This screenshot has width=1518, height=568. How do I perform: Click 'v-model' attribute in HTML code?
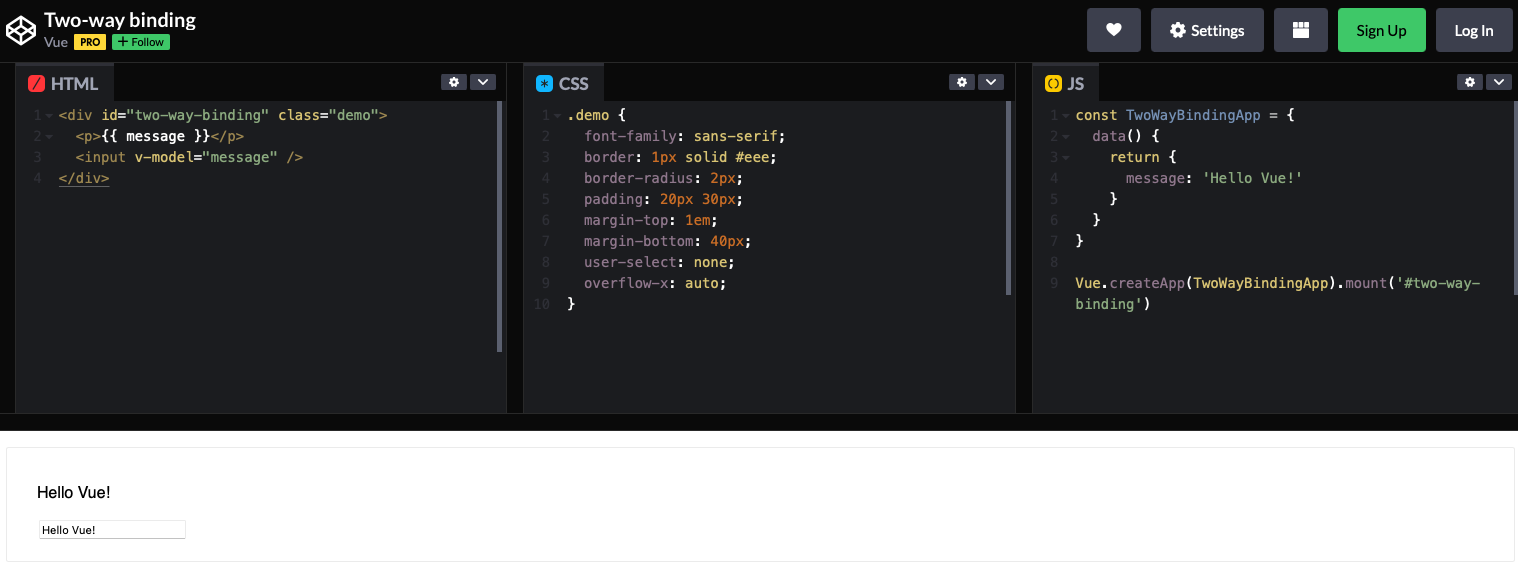click(x=164, y=157)
